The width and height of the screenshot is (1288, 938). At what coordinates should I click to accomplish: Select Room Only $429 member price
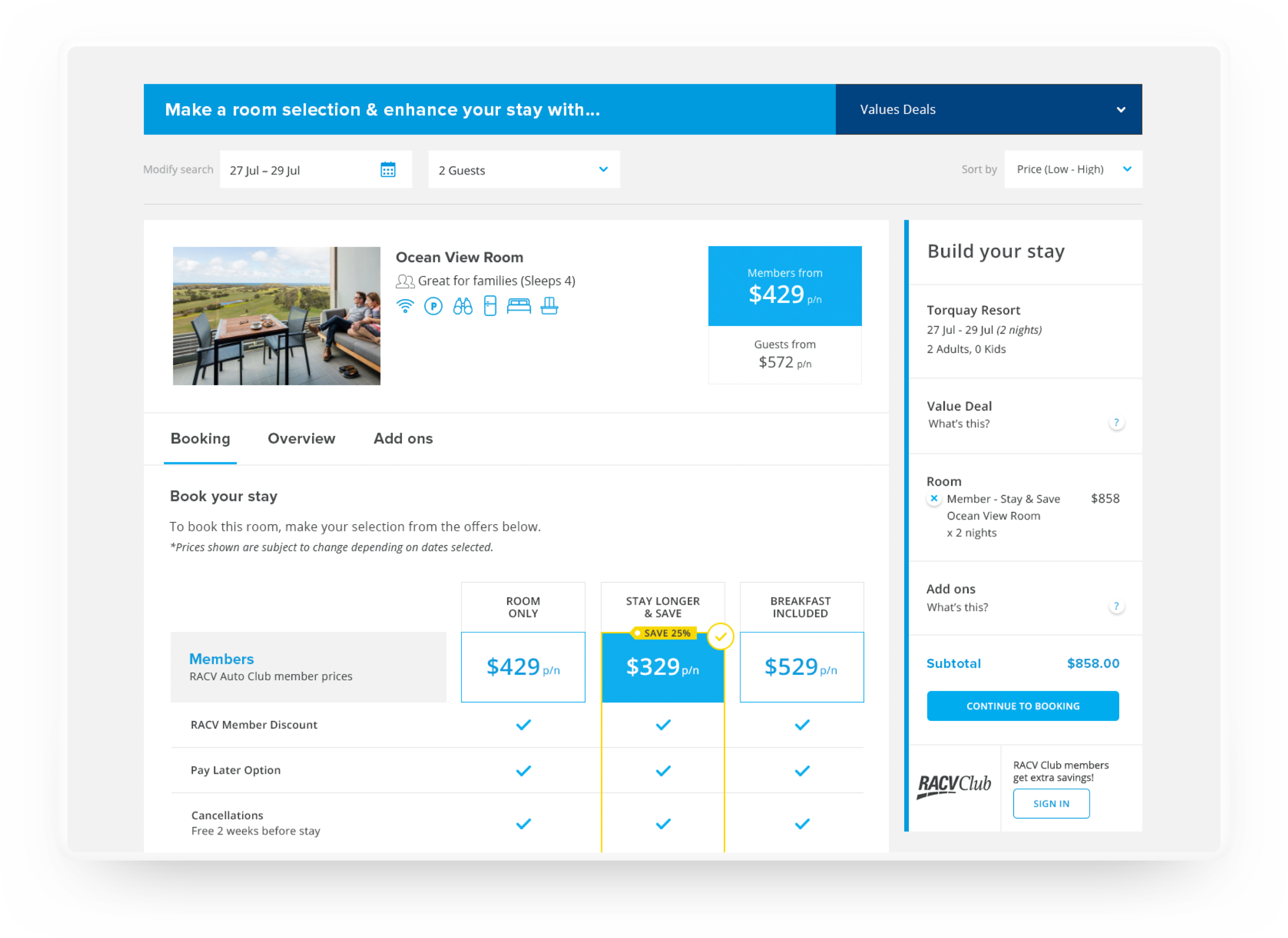point(523,667)
